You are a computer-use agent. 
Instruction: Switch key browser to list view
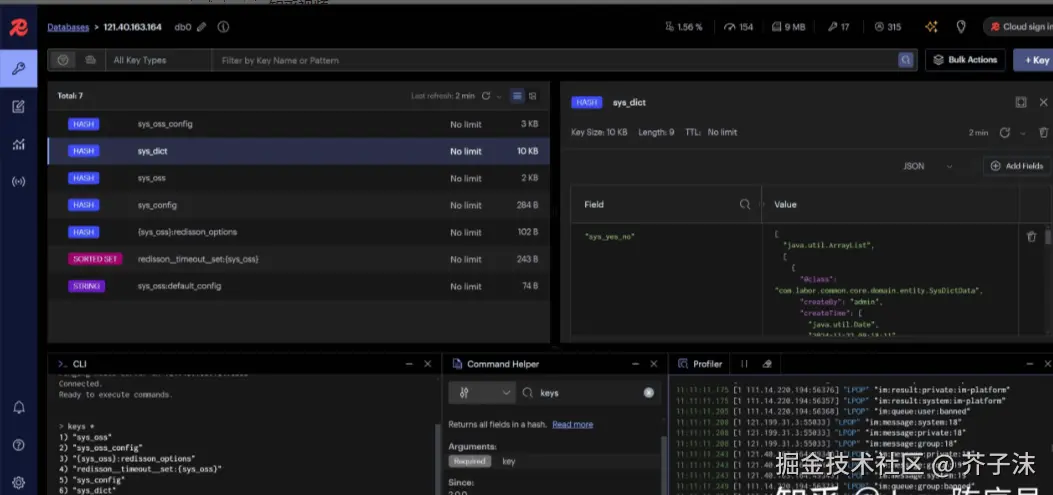517,96
